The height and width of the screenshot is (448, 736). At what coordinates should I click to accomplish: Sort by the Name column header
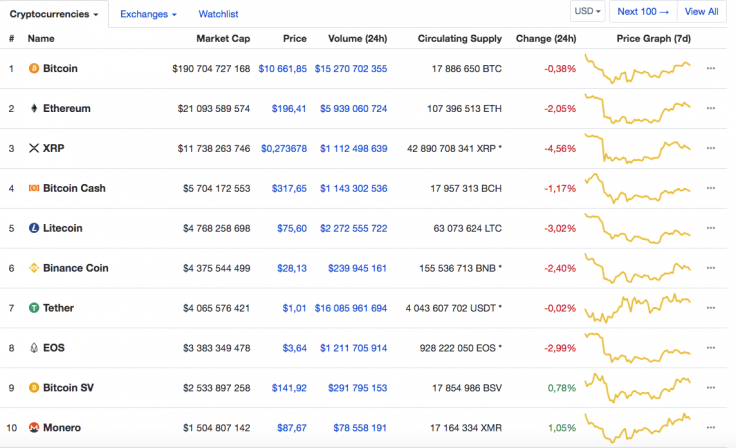(x=41, y=39)
